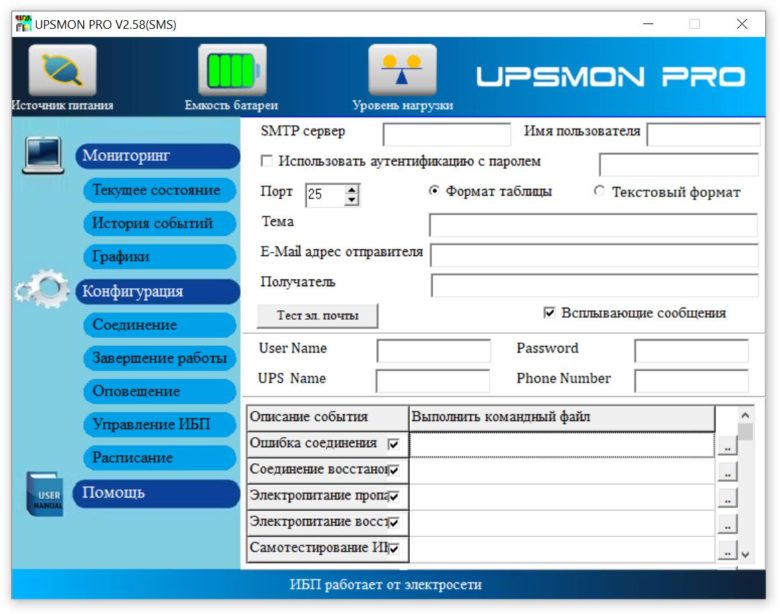Click the gears configuration icon
This screenshot has width=780, height=614.
43,289
